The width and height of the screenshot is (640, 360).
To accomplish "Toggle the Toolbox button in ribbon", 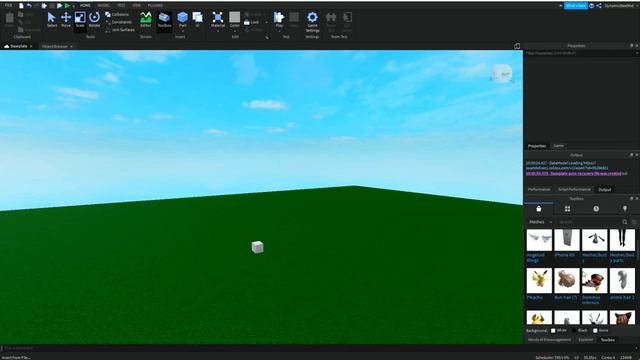I will click(164, 20).
